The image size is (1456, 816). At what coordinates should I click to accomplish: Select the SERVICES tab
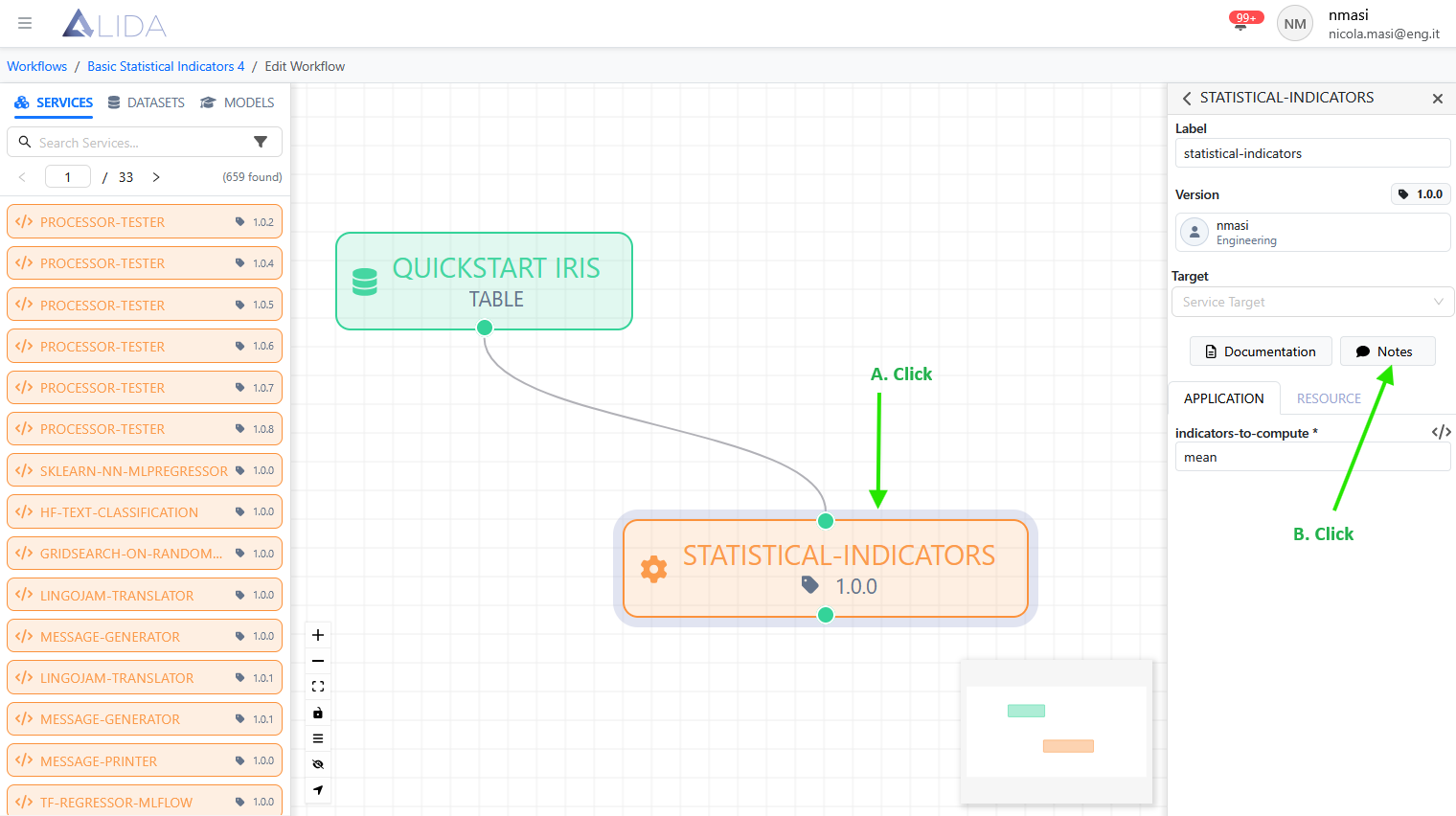[x=54, y=102]
